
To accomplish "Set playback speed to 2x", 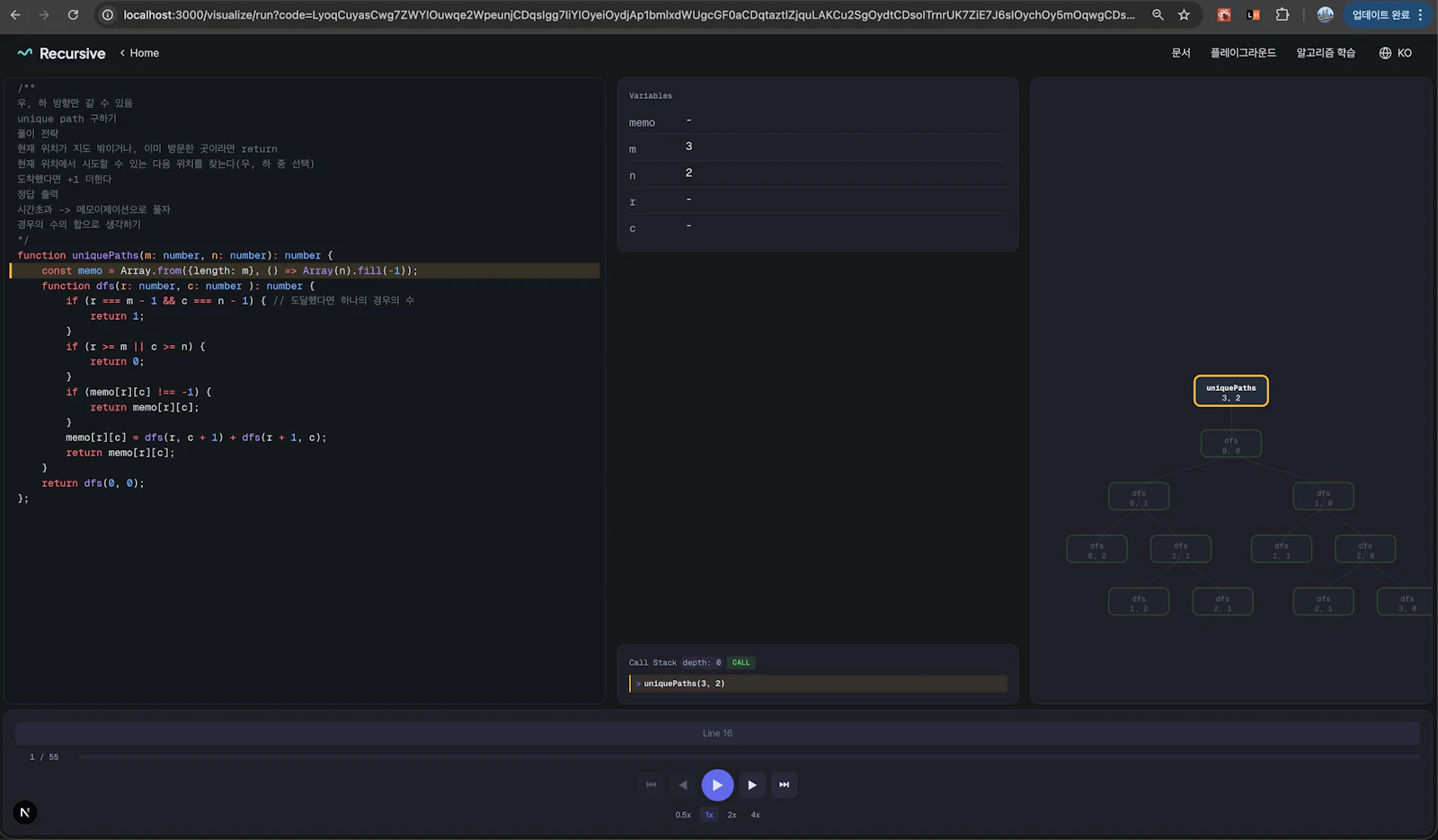I will 732,815.
